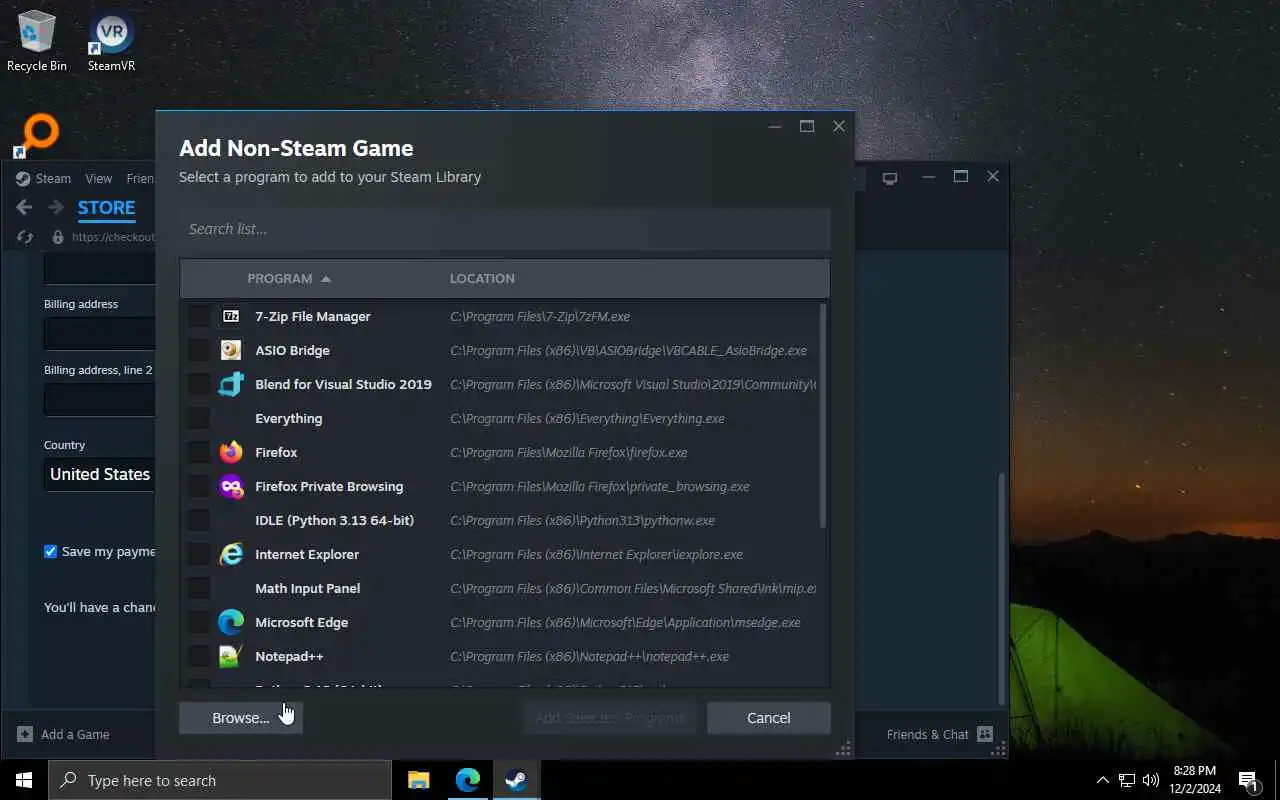Click the Notepad++ program icon

(x=231, y=656)
